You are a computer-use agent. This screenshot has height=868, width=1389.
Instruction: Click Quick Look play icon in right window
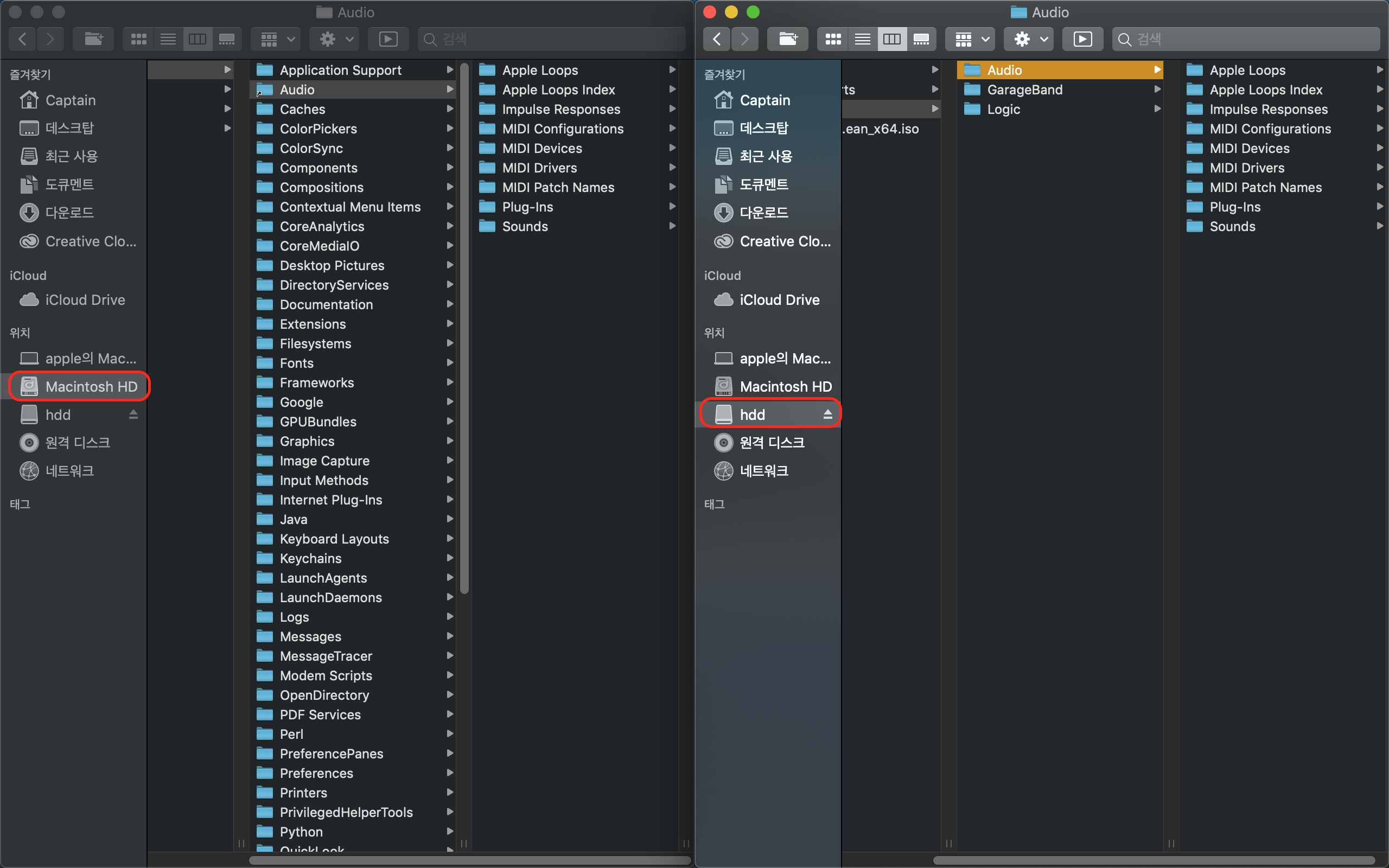pos(1082,39)
